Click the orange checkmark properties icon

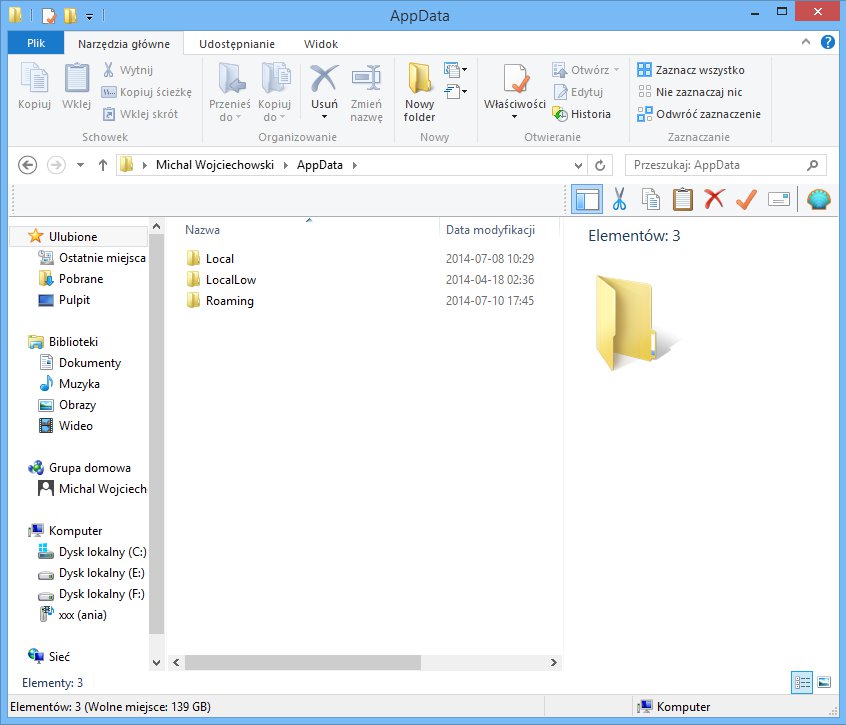[746, 199]
